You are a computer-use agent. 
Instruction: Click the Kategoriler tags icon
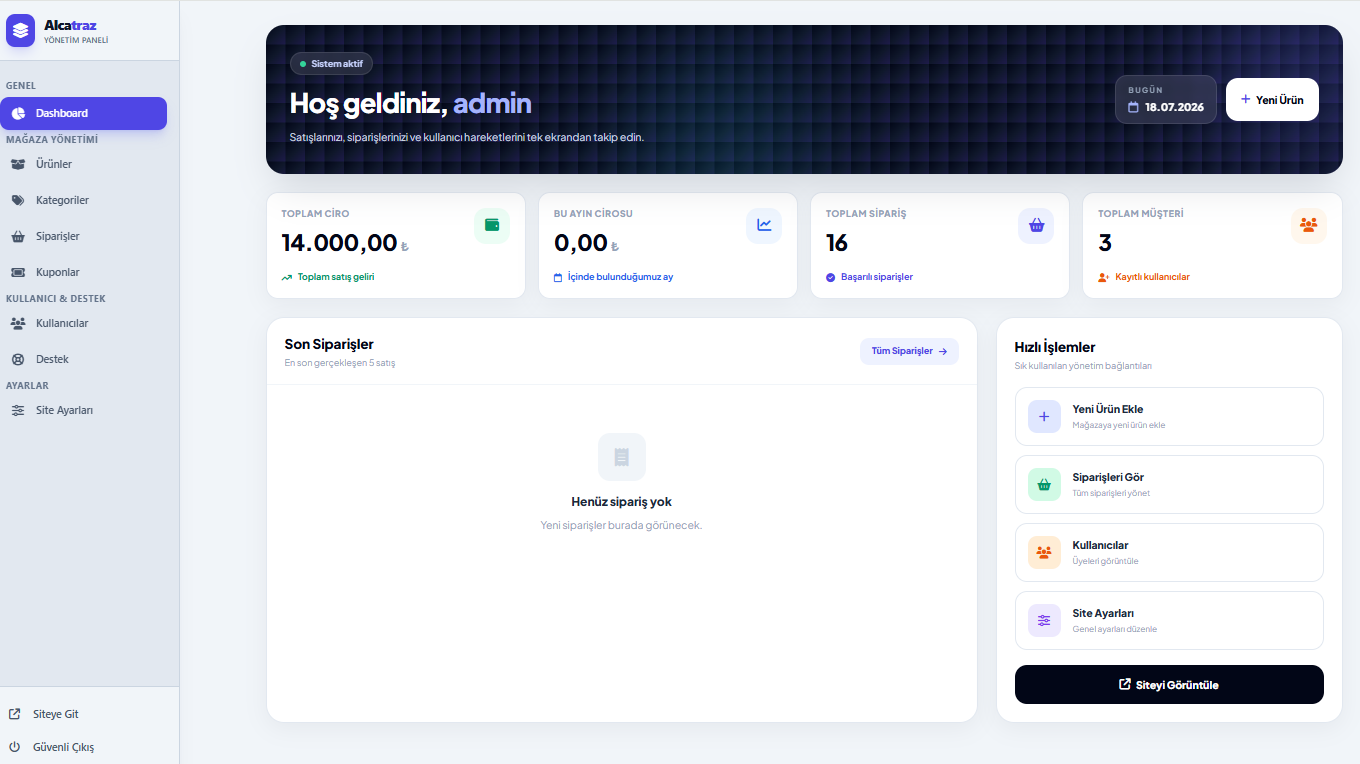pos(18,200)
